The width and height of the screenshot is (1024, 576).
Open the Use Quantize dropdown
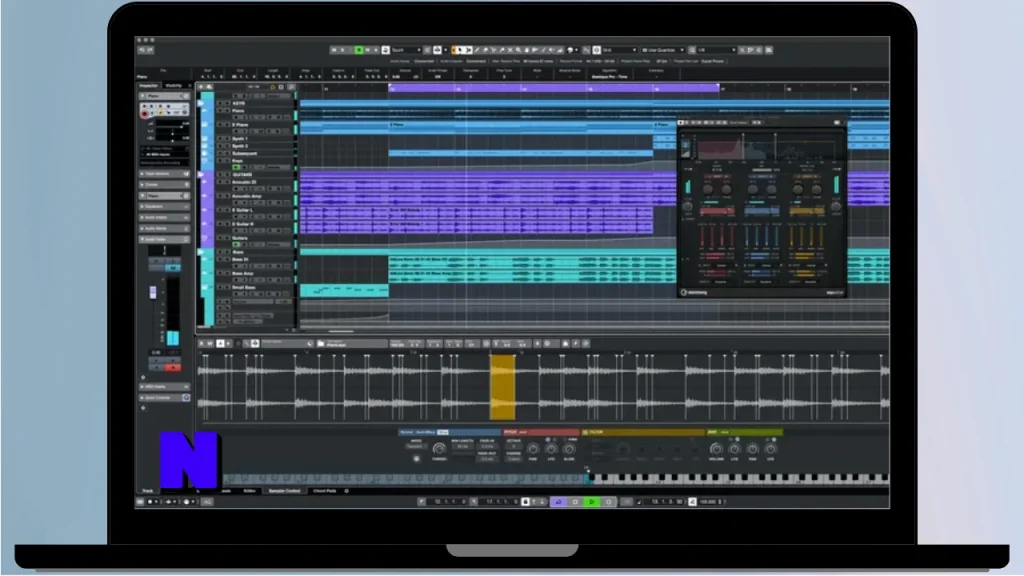(663, 50)
